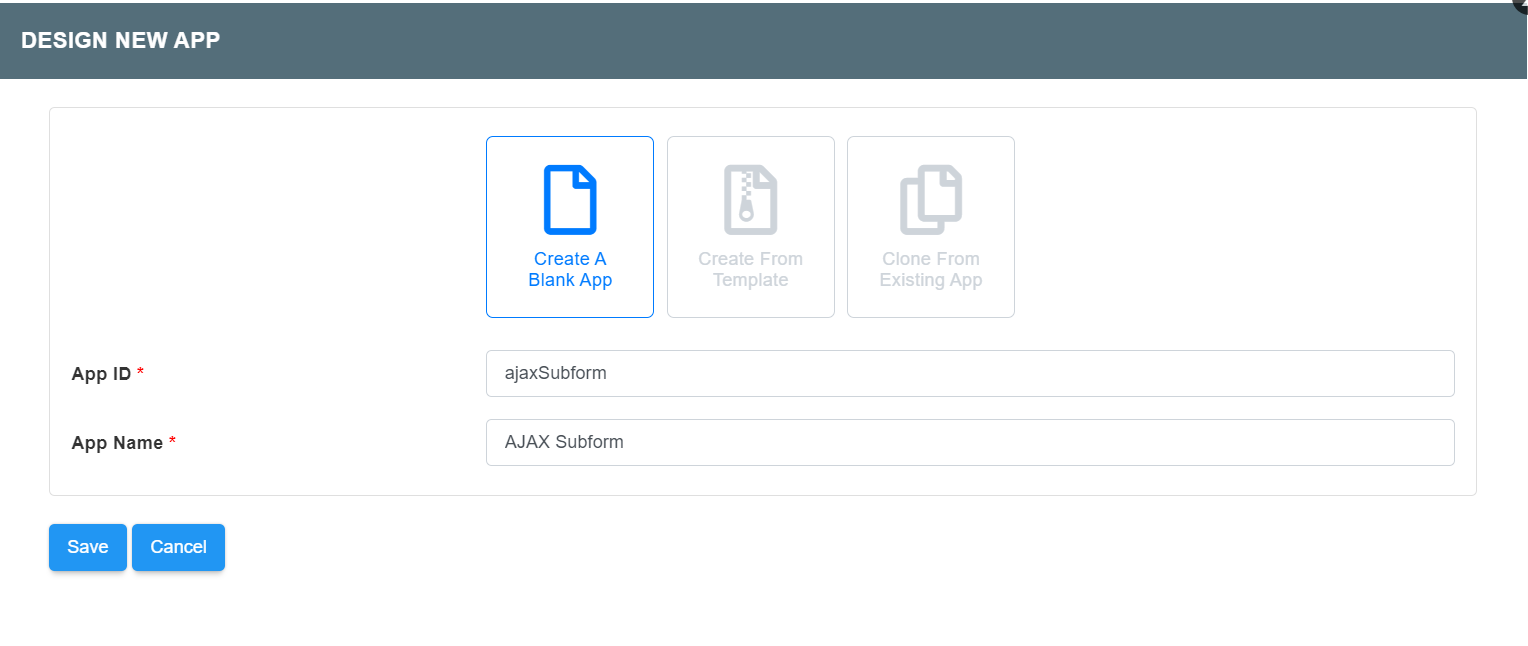The image size is (1528, 646).
Task: Close the dialog via top-right corner button
Action: click(1521, 5)
